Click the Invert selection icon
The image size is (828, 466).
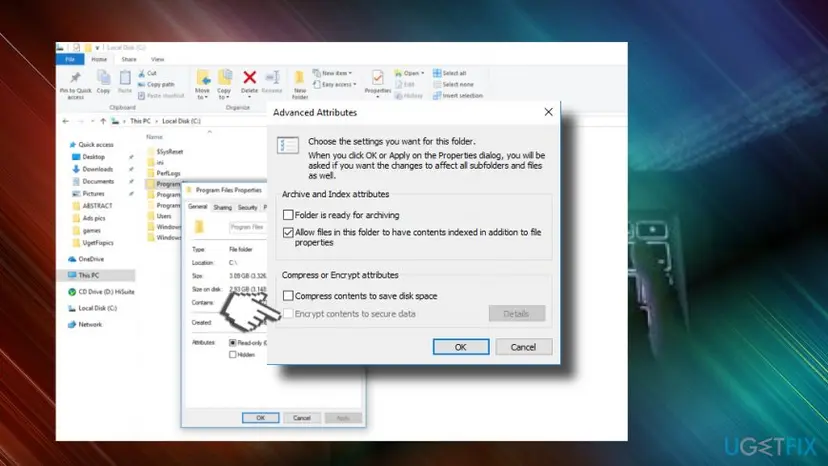[437, 96]
